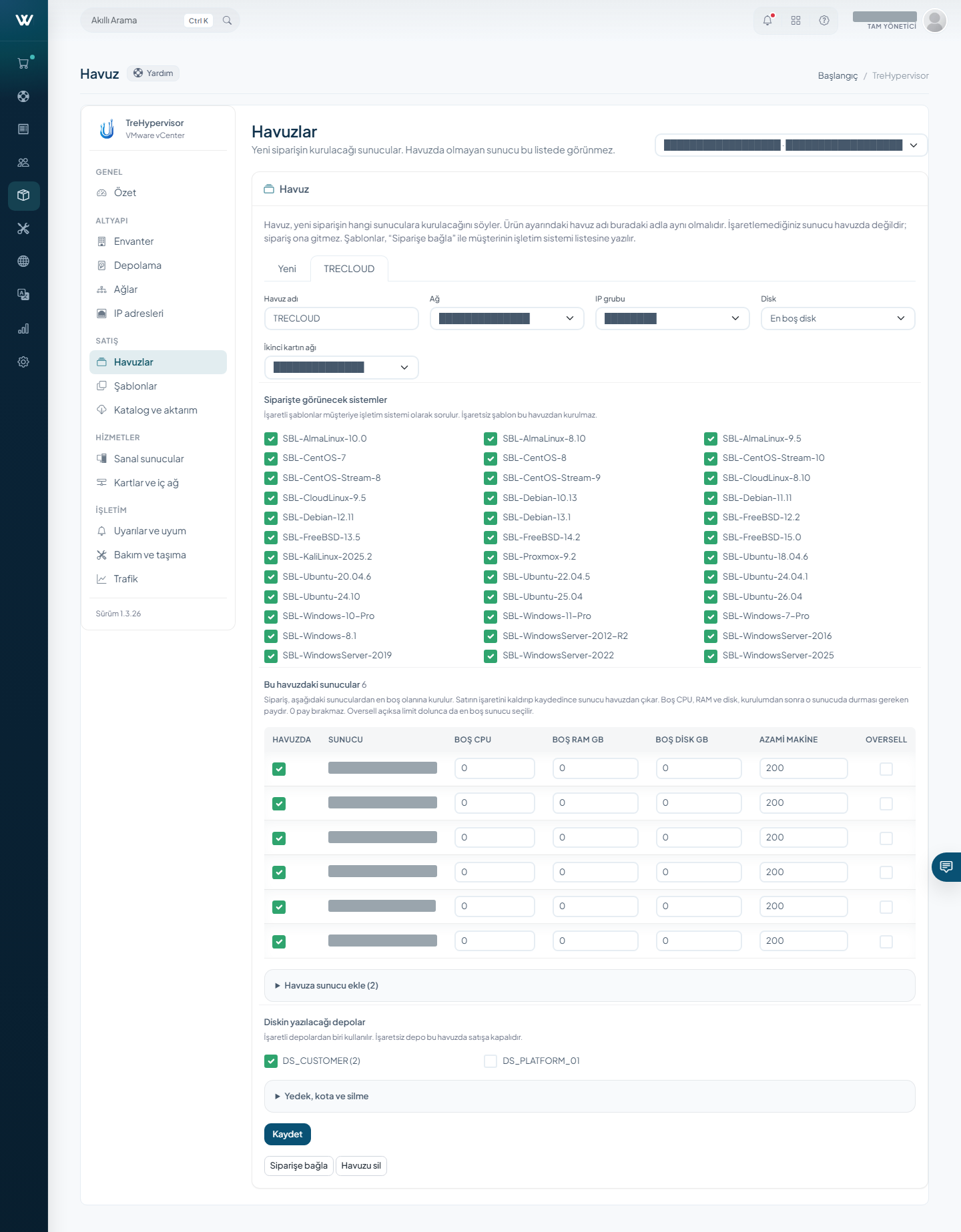Image resolution: width=961 pixels, height=1232 pixels.
Task: Open Uyarılar ve uyum in the sidebar
Action: (x=158, y=531)
